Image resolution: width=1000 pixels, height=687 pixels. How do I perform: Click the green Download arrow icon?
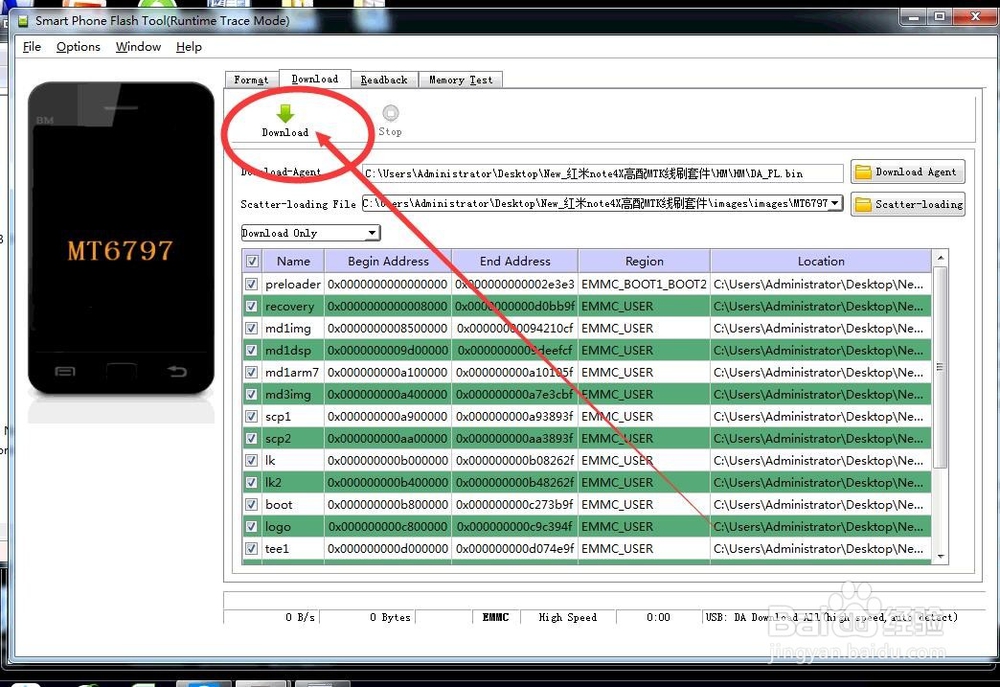tap(285, 114)
